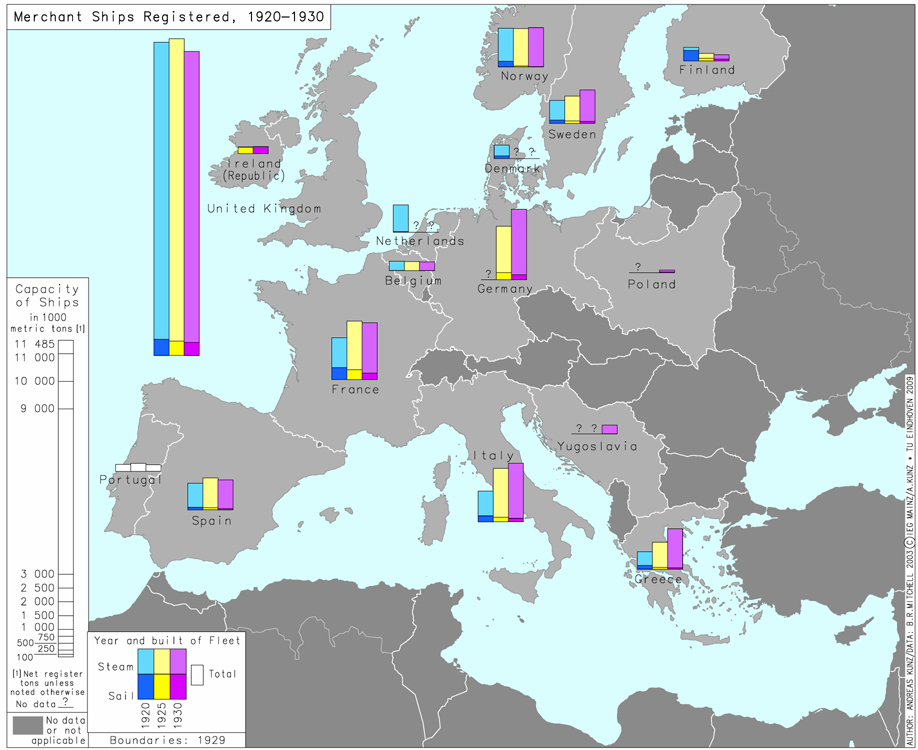Select the Sail 1930 magenta legend swatch

178,686
